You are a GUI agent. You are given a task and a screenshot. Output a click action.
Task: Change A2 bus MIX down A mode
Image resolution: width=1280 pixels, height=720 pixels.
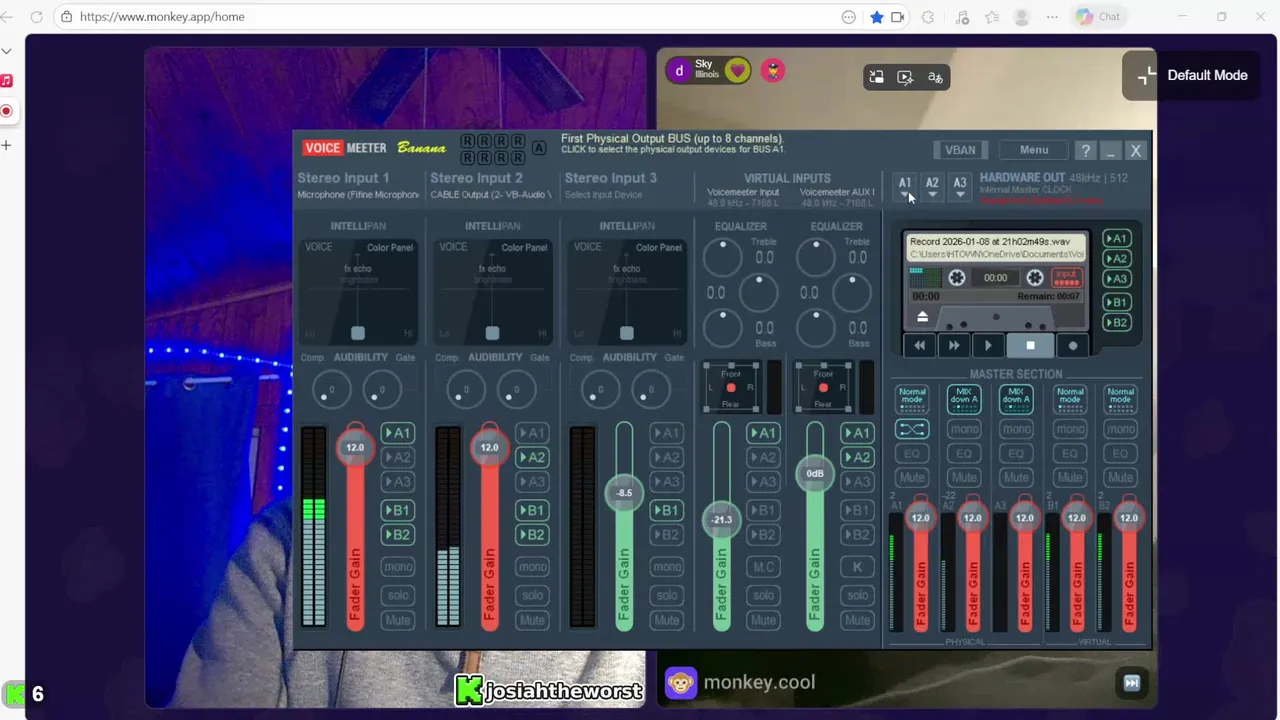coord(964,399)
